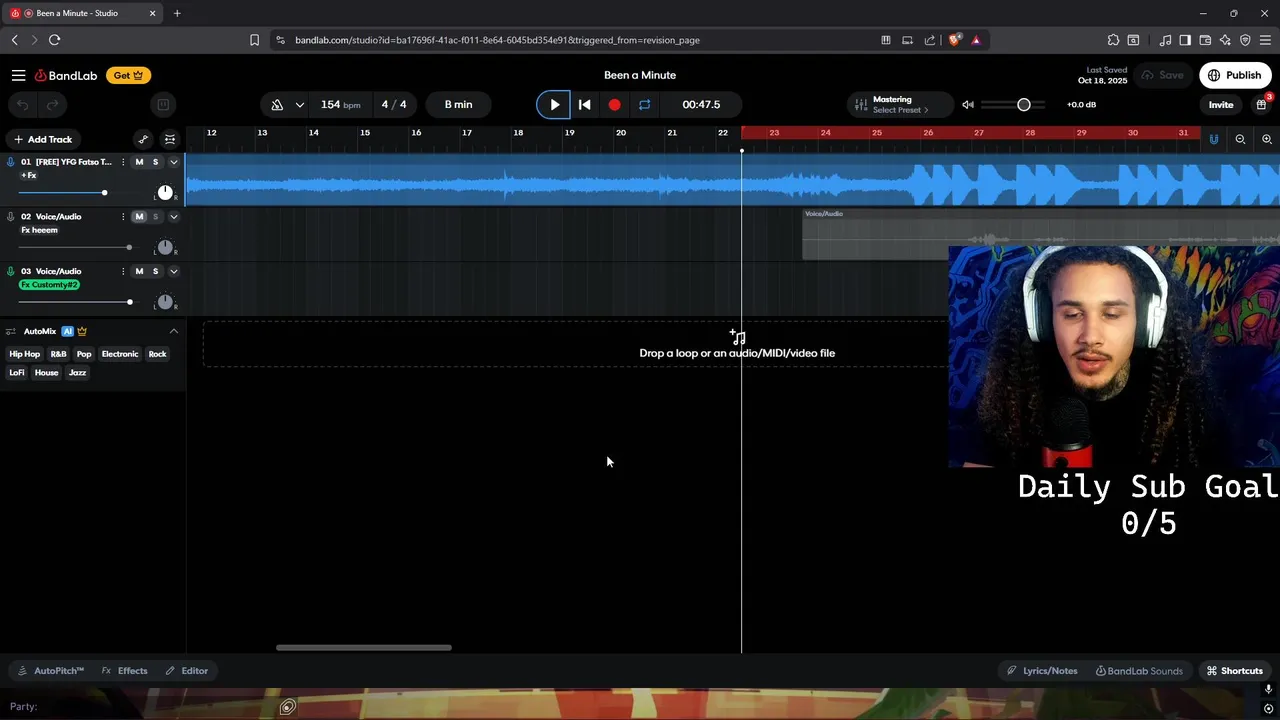Change the 4 / 4 time signature

tap(394, 104)
